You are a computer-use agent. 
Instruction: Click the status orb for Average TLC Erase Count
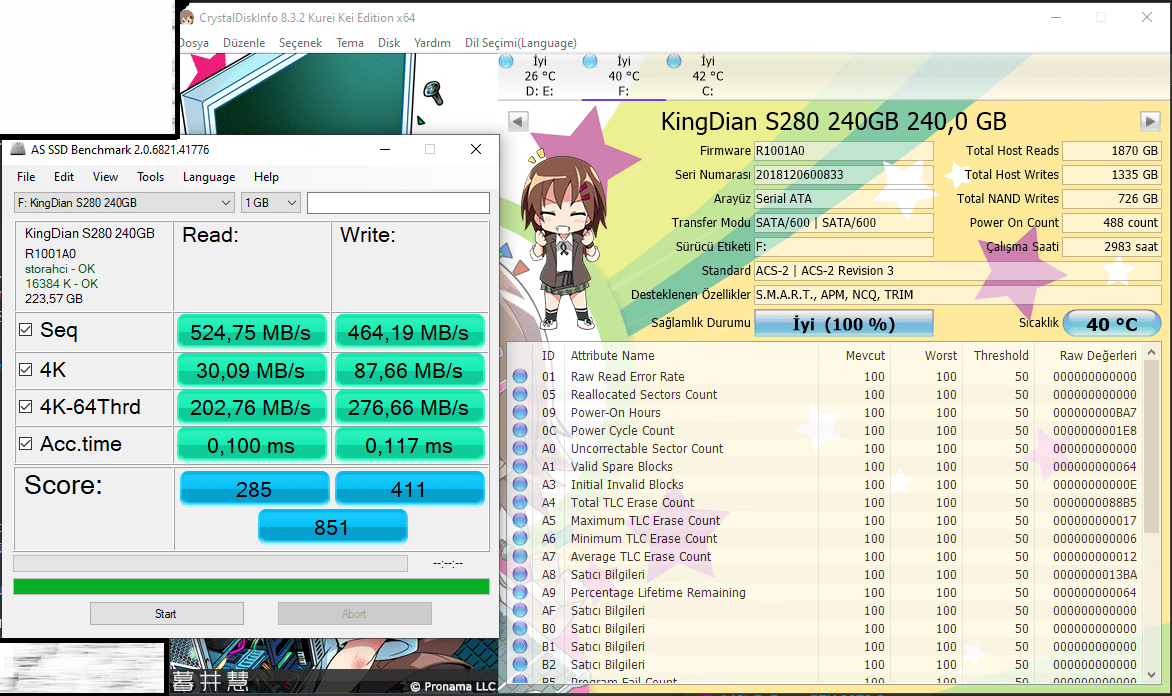pyautogui.click(x=520, y=555)
